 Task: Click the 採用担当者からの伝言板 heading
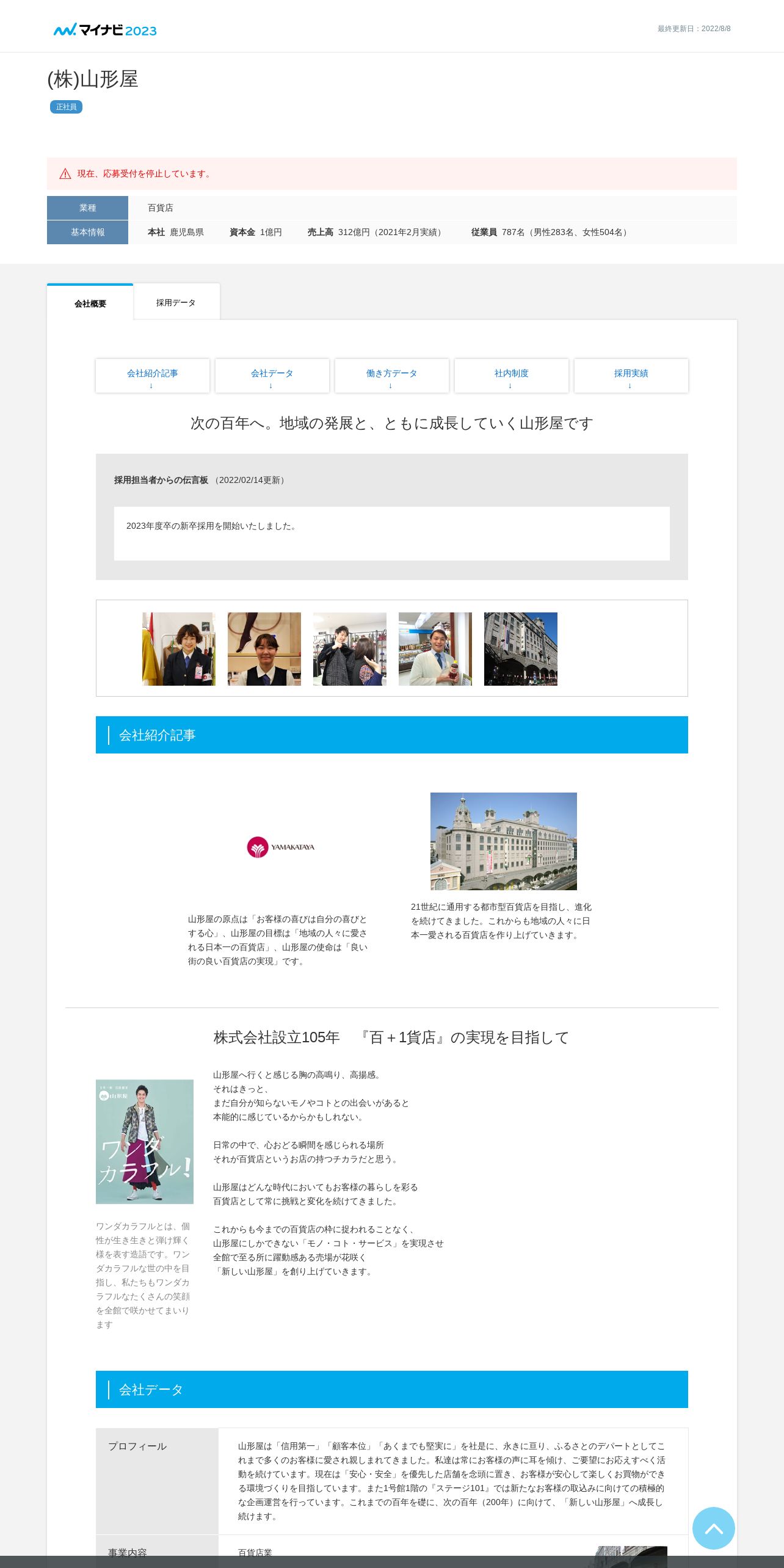161,480
